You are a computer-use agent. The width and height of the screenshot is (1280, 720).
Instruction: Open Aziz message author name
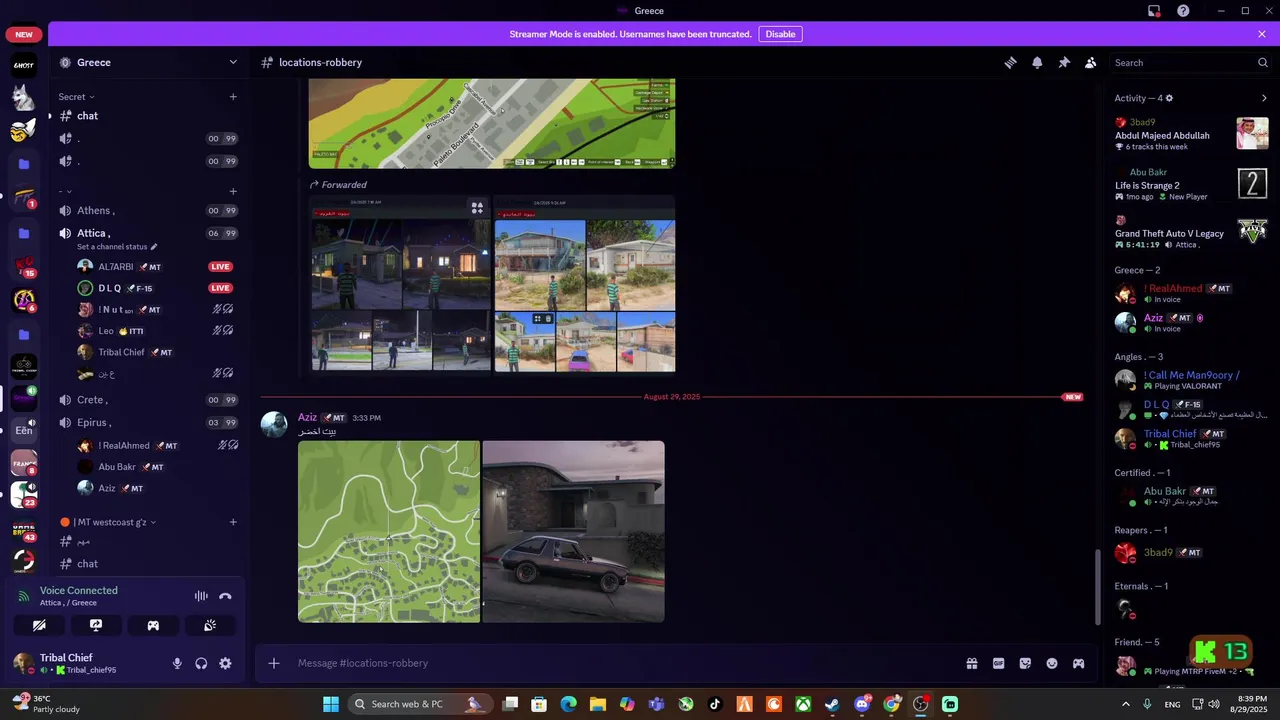click(307, 417)
